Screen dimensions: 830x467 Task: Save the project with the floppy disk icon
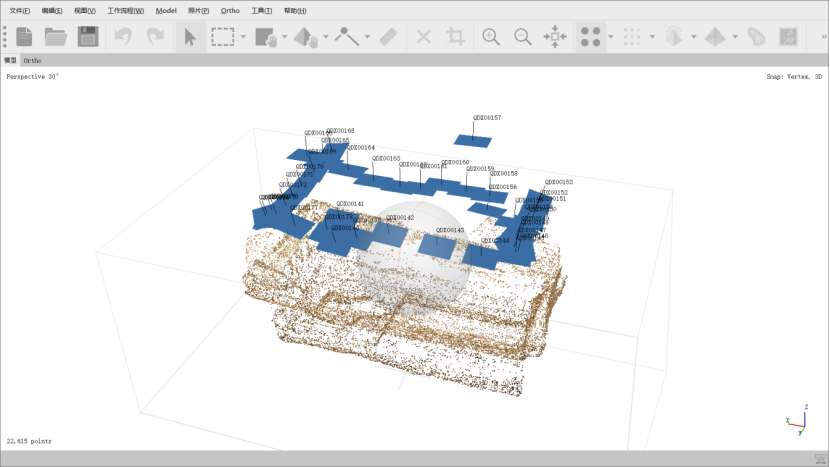pos(88,37)
